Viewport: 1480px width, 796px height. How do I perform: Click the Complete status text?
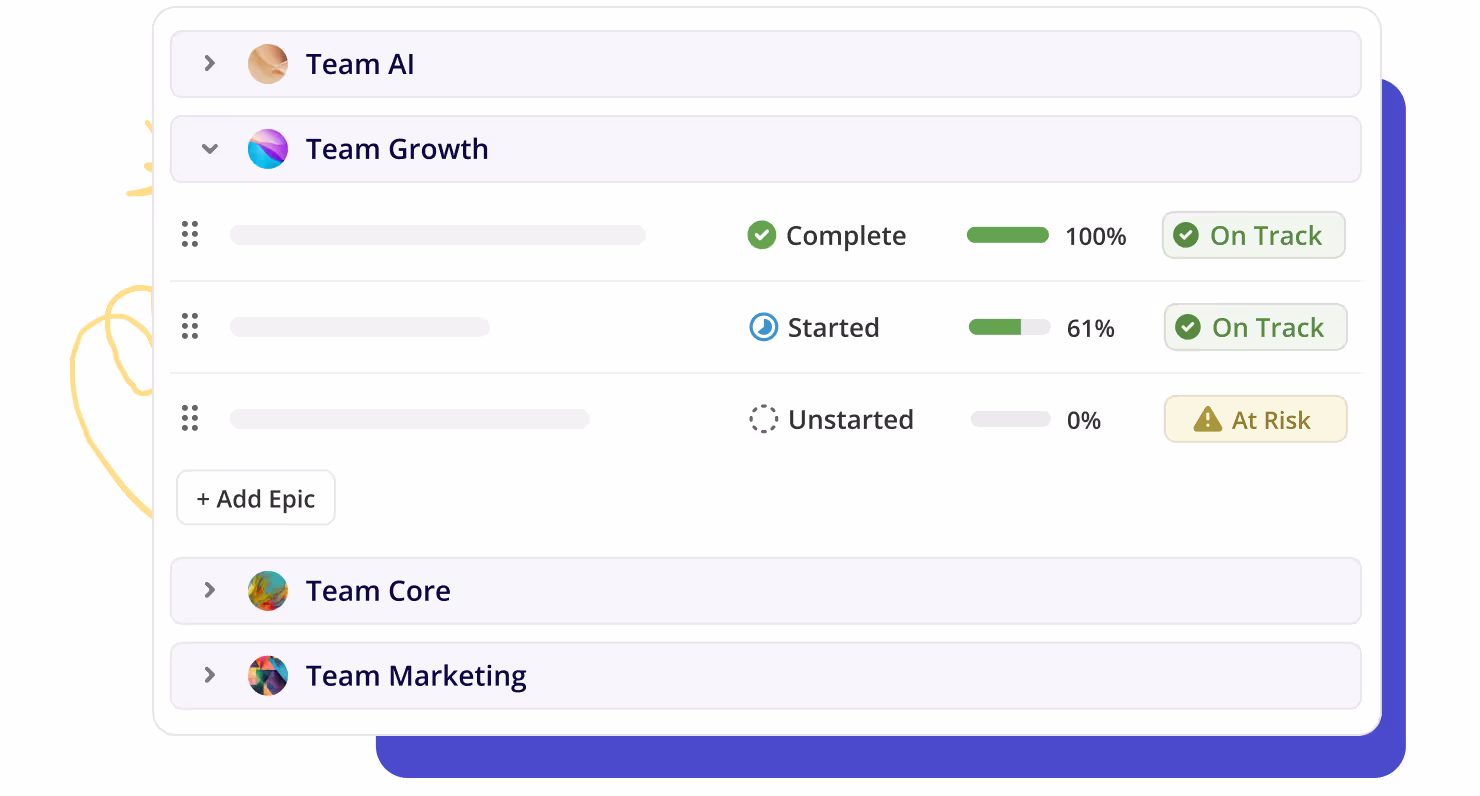click(x=846, y=236)
